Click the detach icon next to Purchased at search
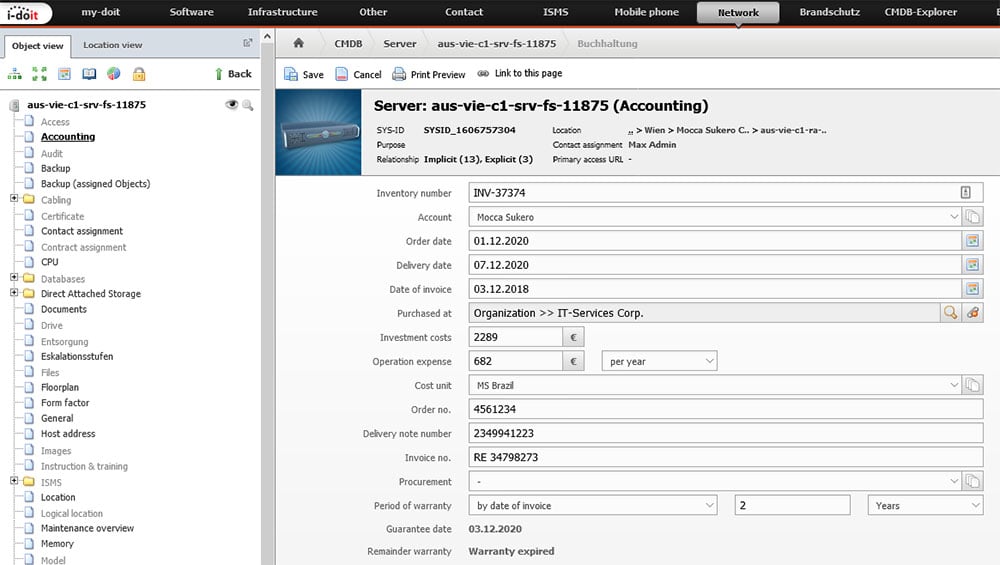Image resolution: width=1000 pixels, height=565 pixels. tap(973, 313)
